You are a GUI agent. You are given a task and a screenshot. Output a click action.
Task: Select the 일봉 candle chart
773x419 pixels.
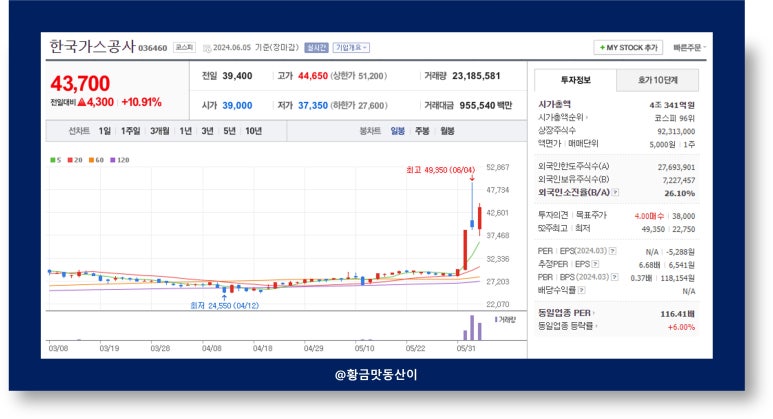coord(397,131)
